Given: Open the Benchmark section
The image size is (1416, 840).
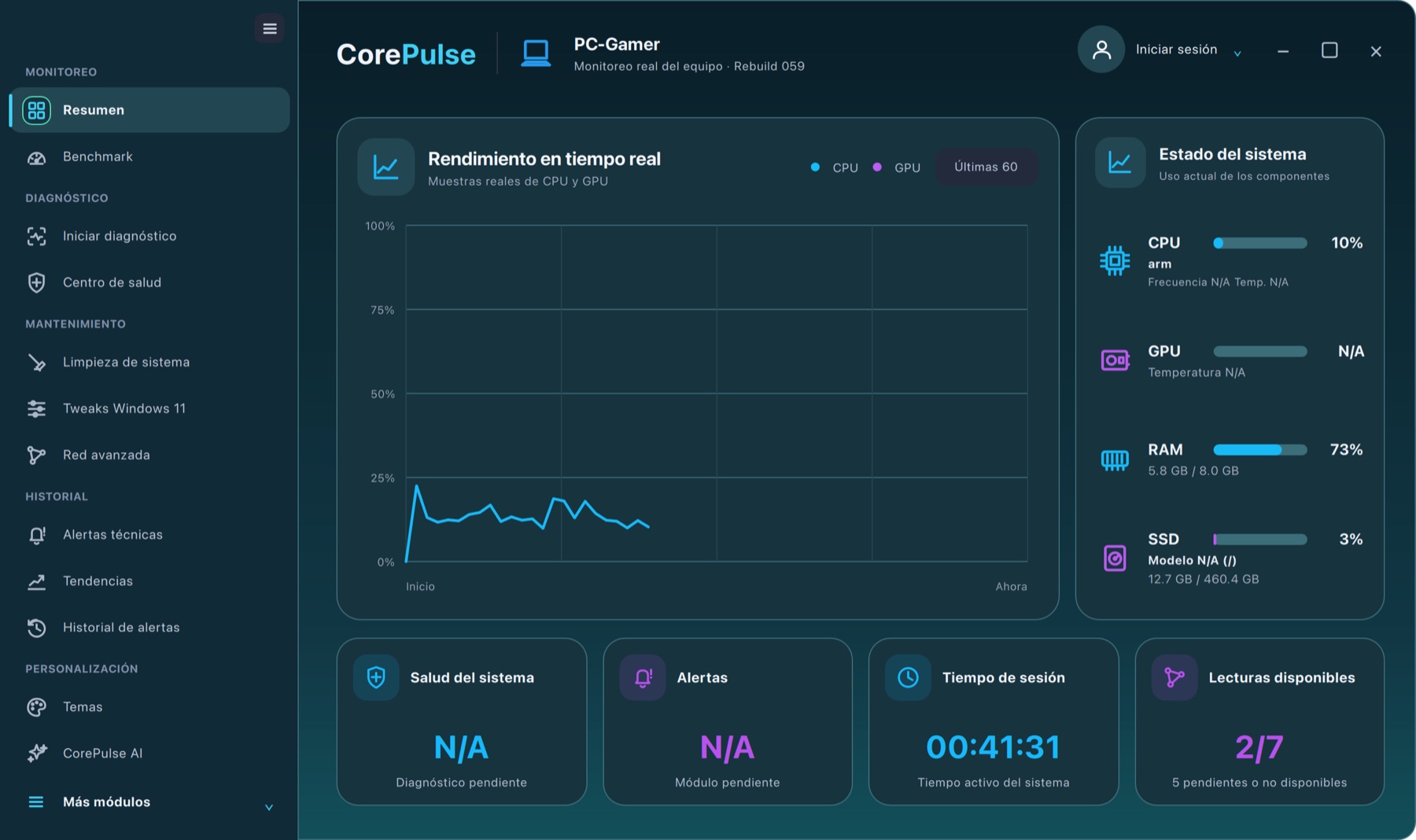Looking at the screenshot, I should (149, 157).
